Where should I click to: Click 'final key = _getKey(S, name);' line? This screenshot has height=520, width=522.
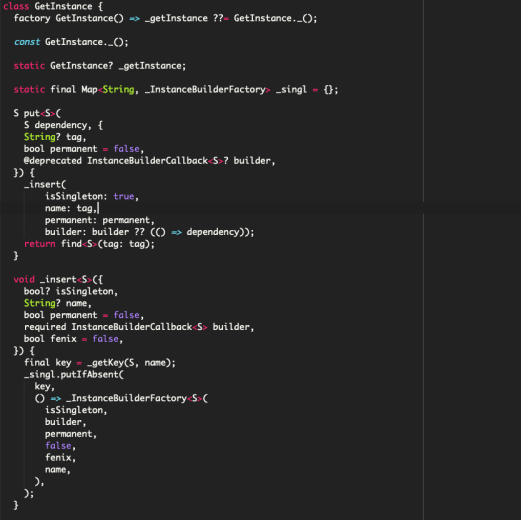click(100, 363)
